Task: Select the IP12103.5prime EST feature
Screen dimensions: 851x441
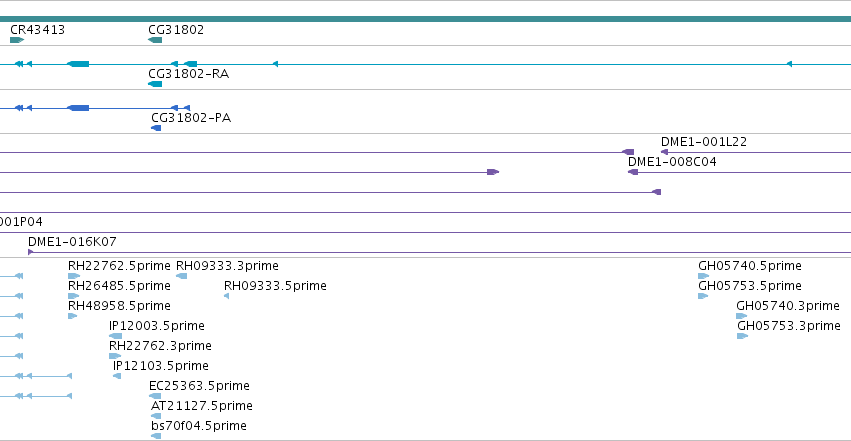Action: click(117, 376)
